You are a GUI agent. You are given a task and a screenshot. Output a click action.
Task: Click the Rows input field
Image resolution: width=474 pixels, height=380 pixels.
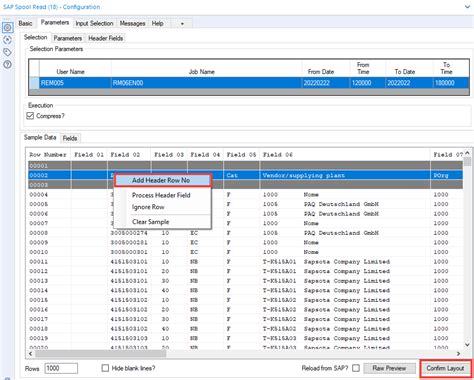coord(61,368)
